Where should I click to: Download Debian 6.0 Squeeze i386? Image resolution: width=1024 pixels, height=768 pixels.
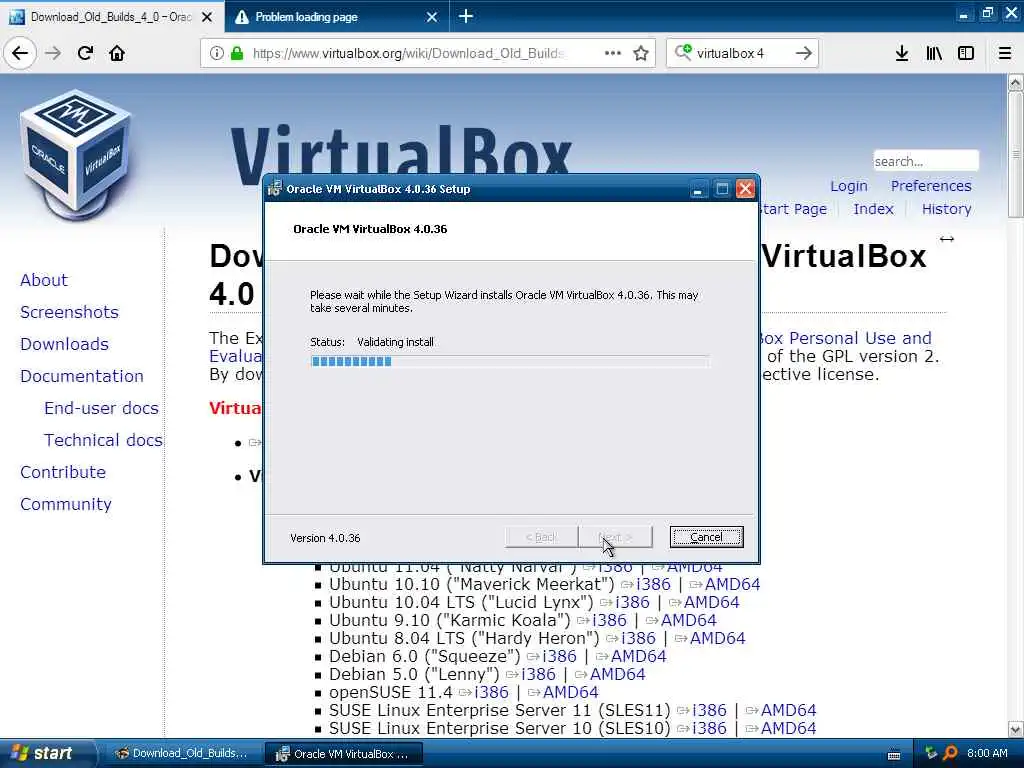click(x=559, y=656)
